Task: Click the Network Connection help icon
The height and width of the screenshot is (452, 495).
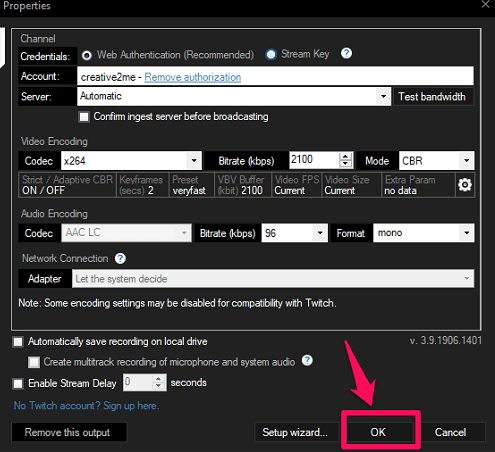Action: (120, 258)
